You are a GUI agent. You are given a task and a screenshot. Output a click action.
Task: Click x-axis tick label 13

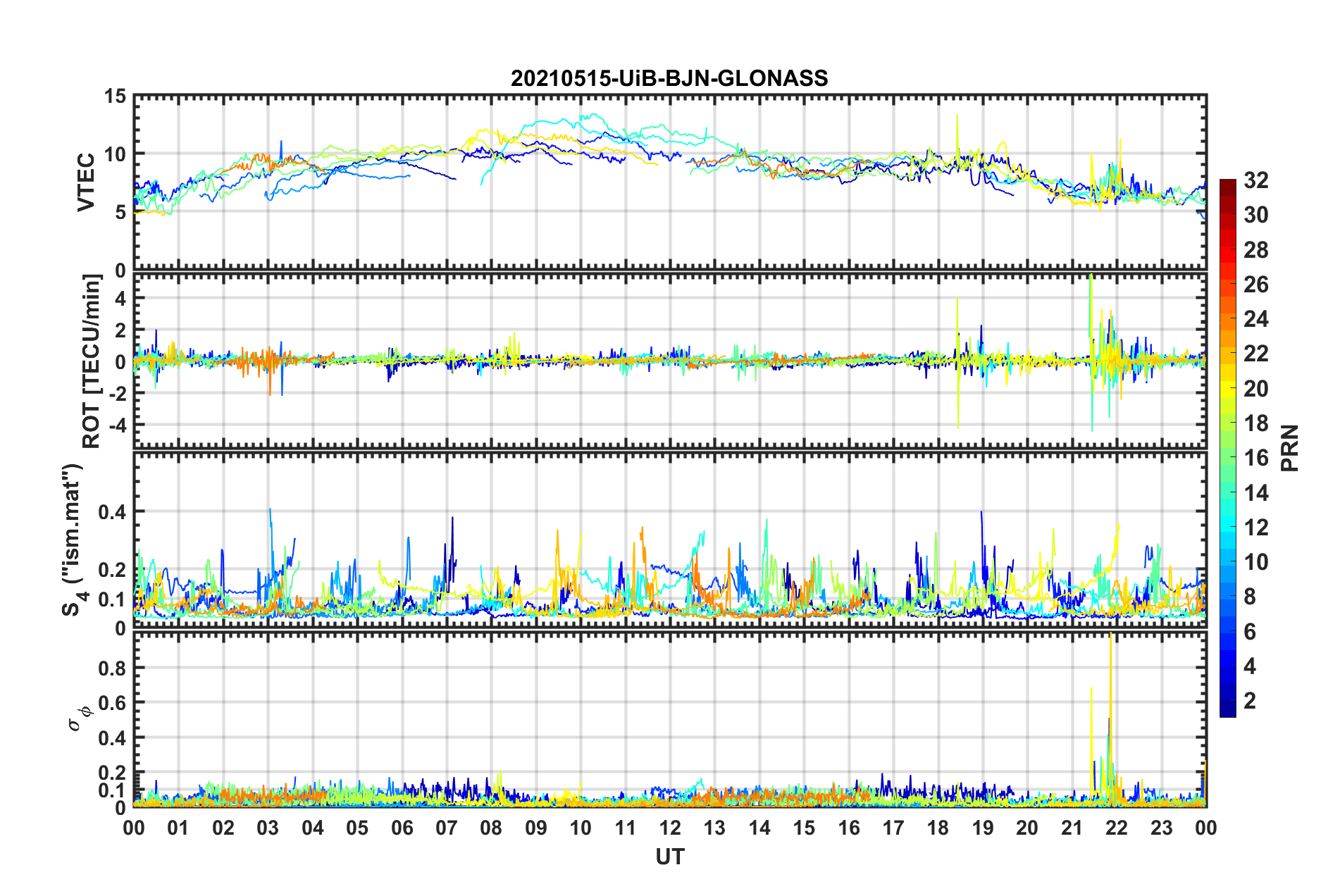[714, 828]
